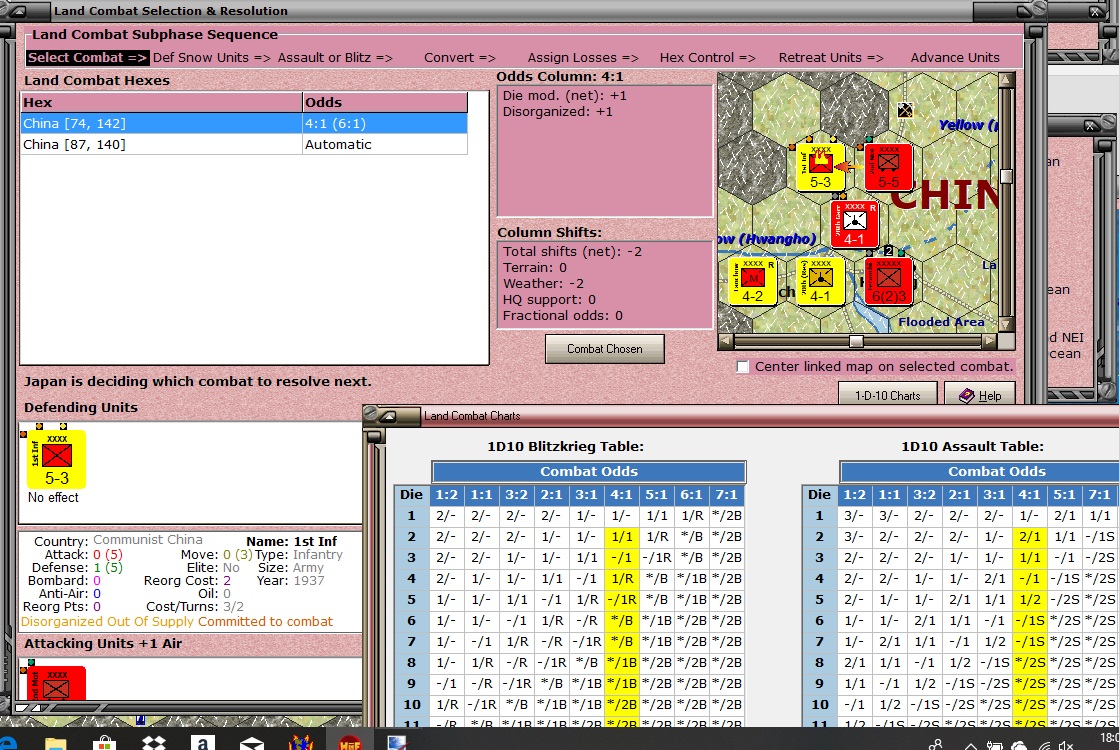Open the People icon in the taskbar
1119x750 pixels.
pyautogui.click(x=935, y=745)
